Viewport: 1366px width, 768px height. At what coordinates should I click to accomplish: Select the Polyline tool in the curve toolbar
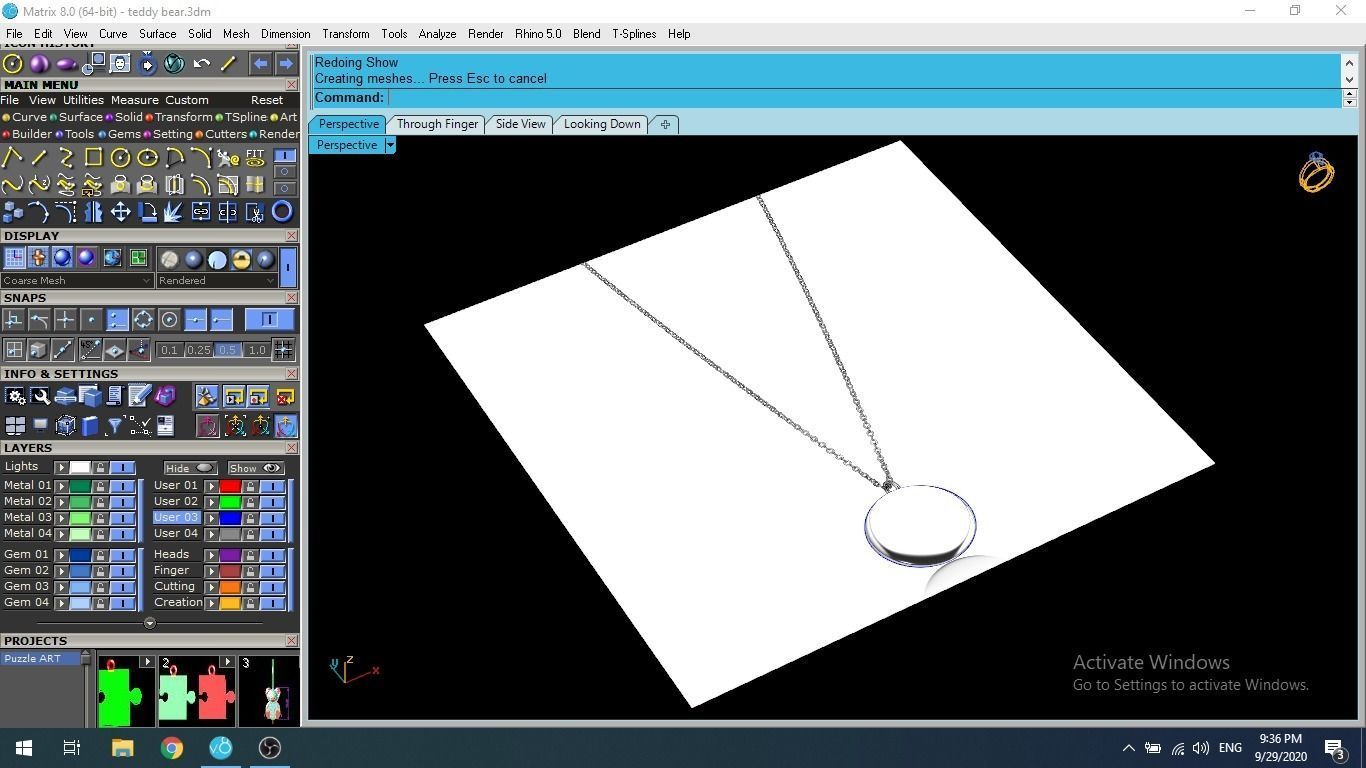(x=12, y=158)
